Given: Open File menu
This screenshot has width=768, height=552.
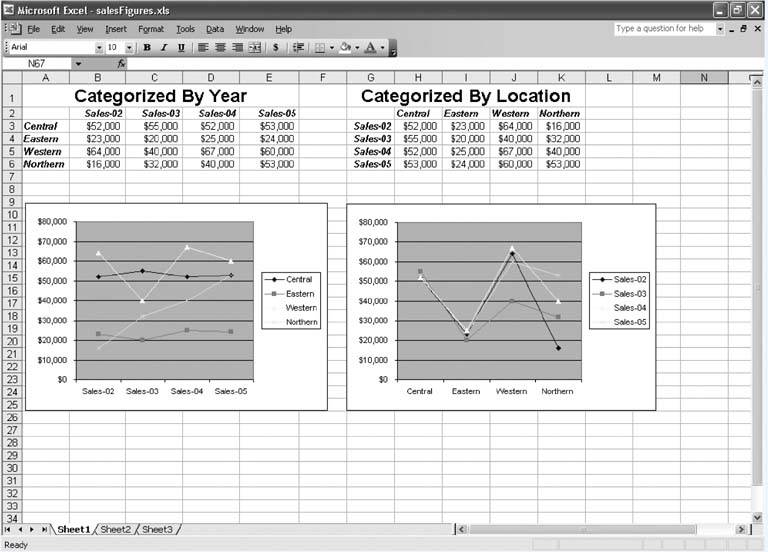Looking at the screenshot, I should [x=33, y=29].
